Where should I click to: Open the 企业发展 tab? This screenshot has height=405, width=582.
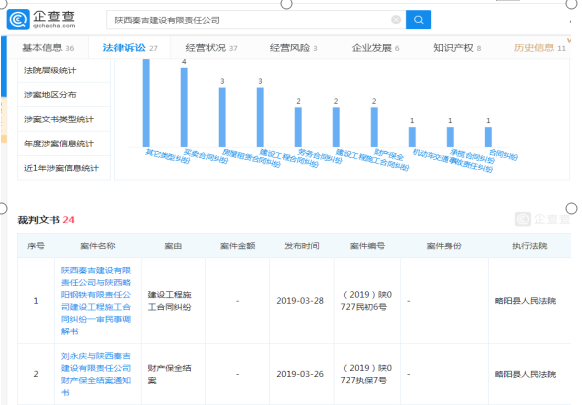pos(375,48)
